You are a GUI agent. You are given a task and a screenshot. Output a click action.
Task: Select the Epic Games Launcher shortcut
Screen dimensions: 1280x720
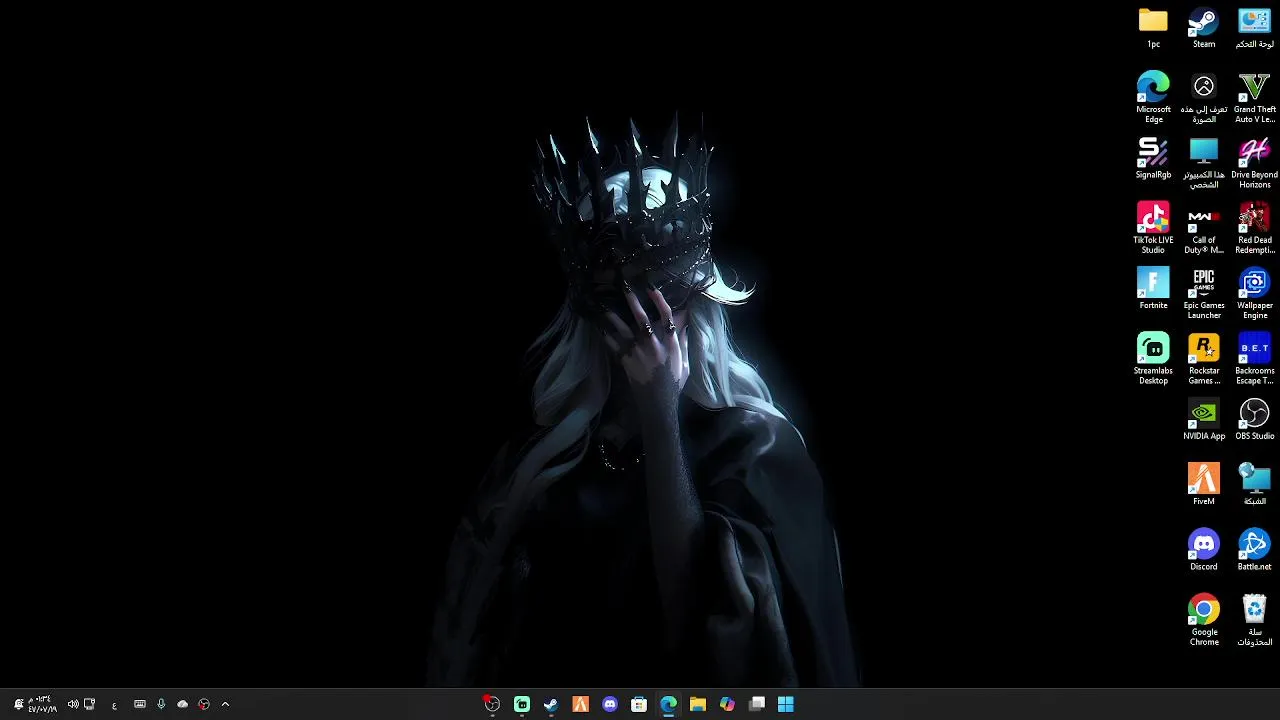(1204, 293)
